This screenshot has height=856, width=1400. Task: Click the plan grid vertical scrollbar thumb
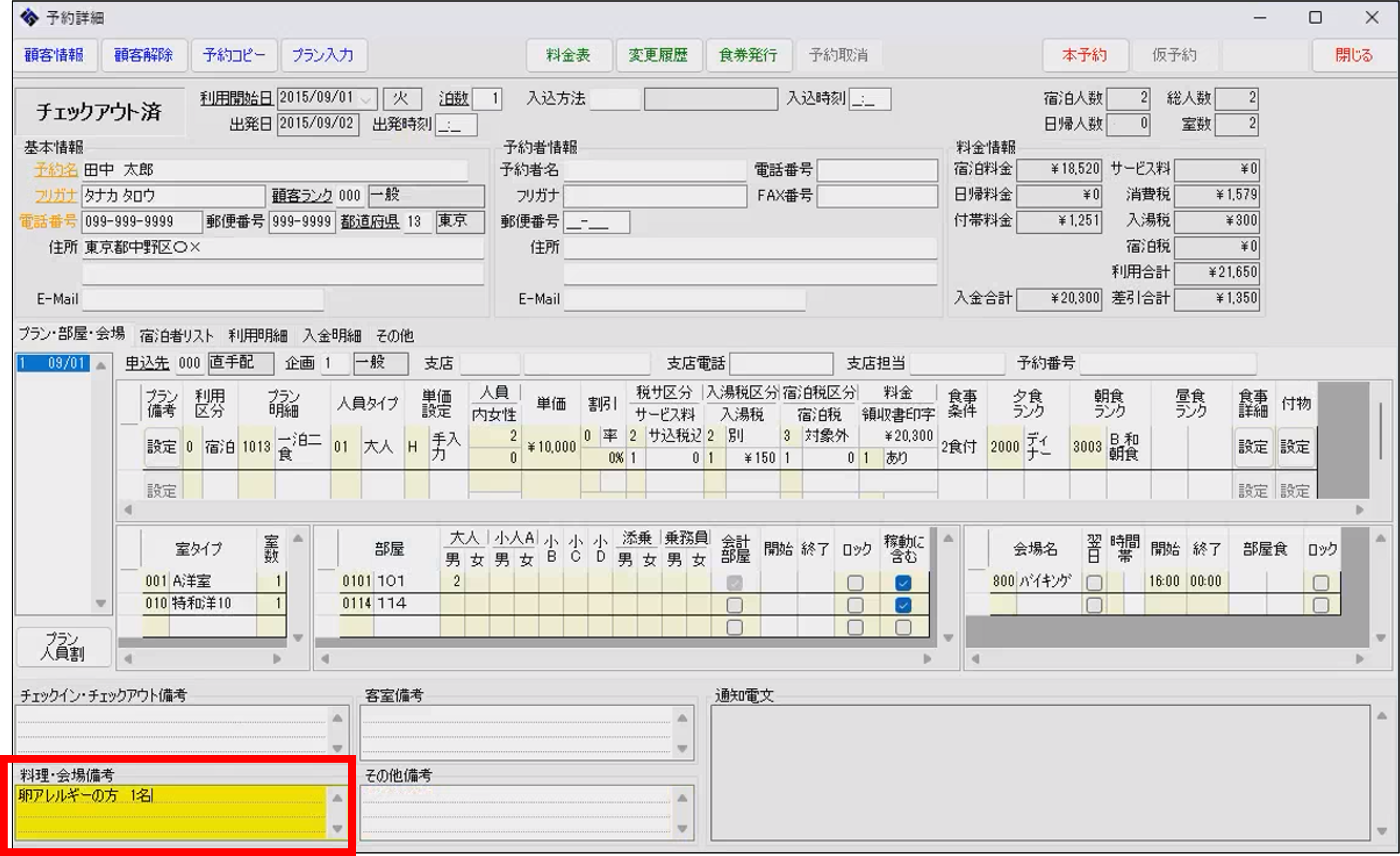(x=1381, y=431)
